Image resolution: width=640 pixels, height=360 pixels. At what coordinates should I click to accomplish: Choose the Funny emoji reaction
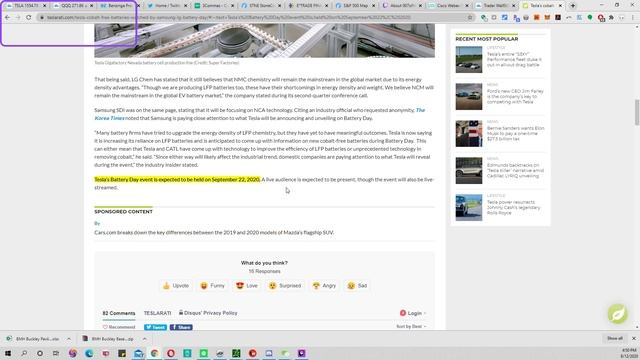[212, 286]
